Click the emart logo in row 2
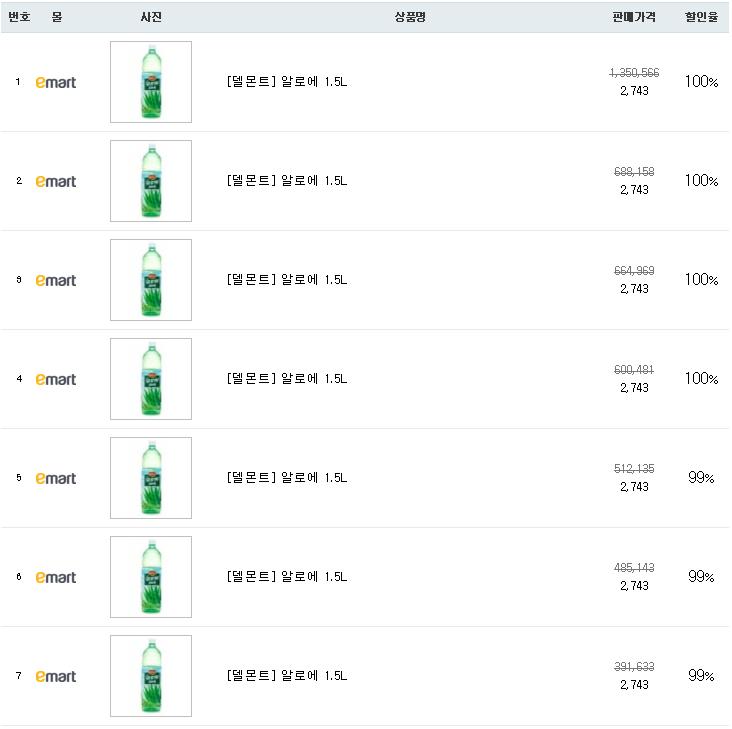Screen dimensions: 732x729 pyautogui.click(x=56, y=181)
